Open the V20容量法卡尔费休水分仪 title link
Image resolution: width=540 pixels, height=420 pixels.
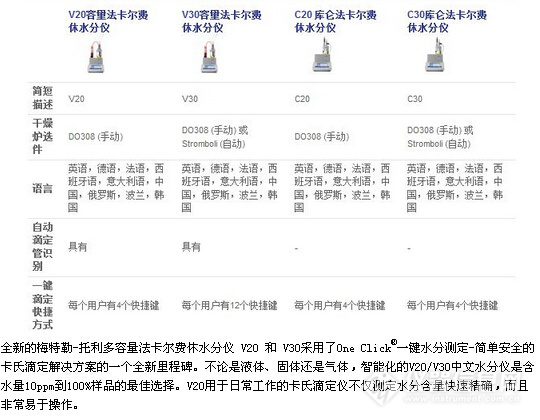[108, 21]
